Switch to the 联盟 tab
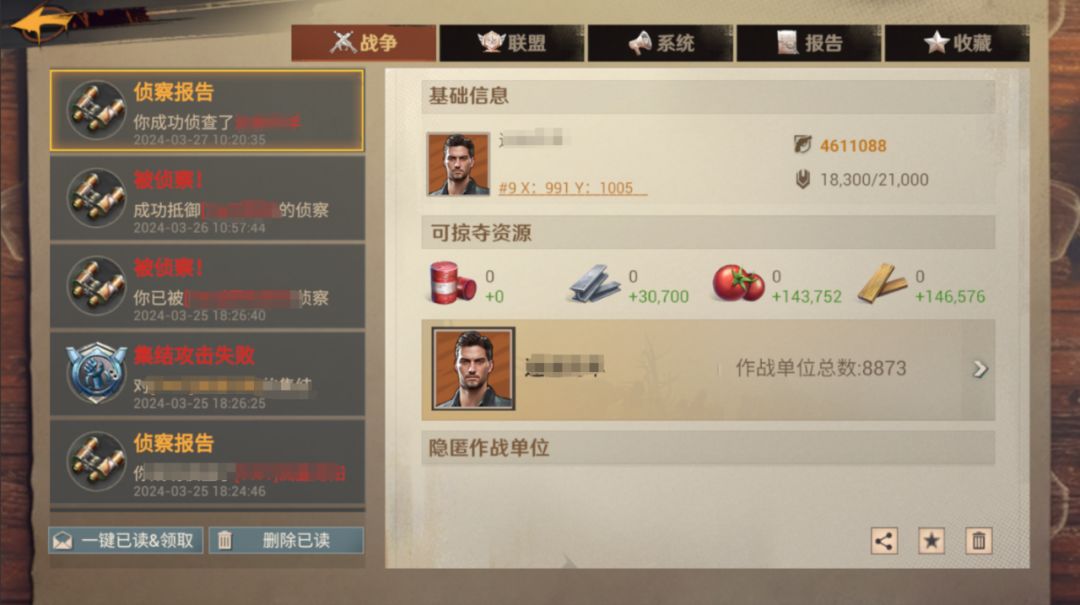This screenshot has height=605, width=1080. pos(512,43)
